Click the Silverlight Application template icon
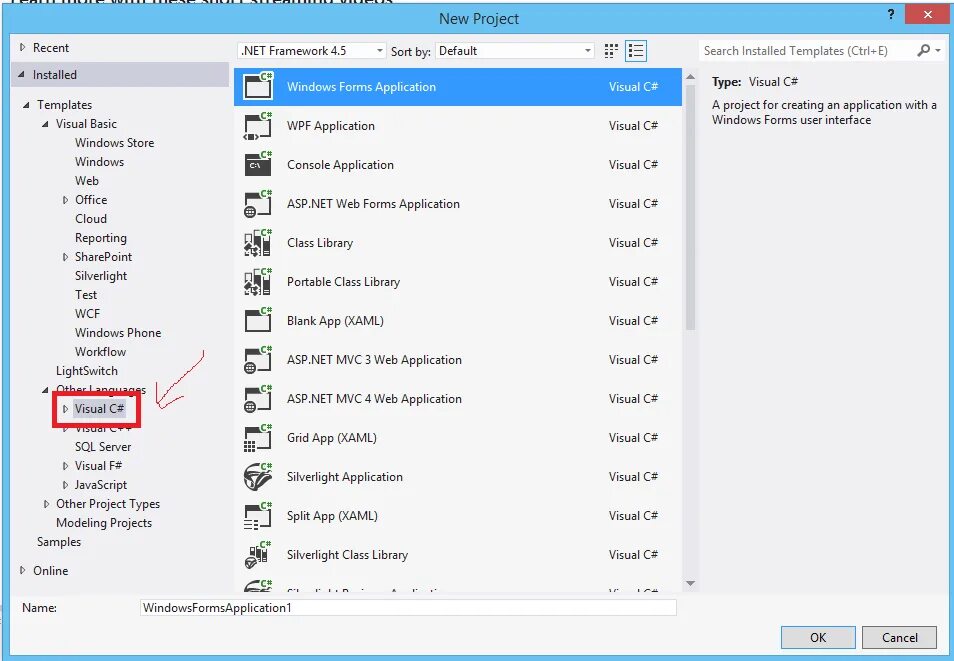 coord(258,476)
